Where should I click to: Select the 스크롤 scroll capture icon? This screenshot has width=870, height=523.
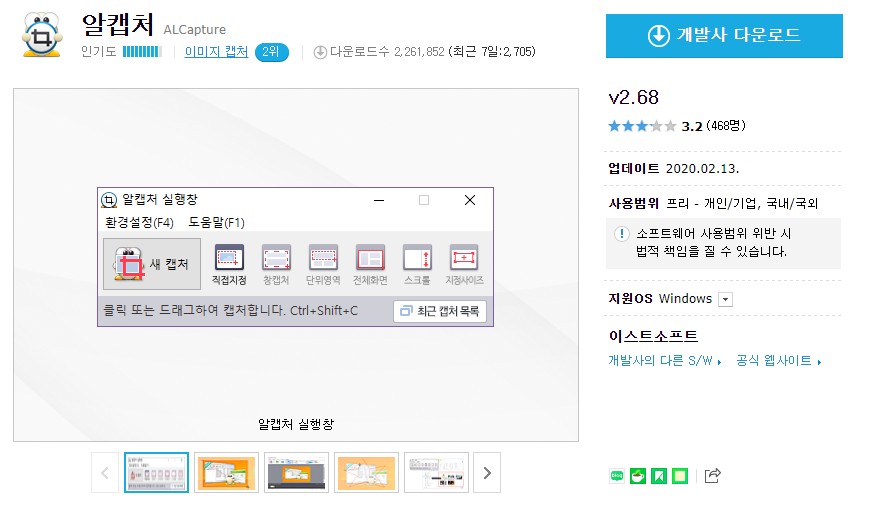[x=417, y=265]
